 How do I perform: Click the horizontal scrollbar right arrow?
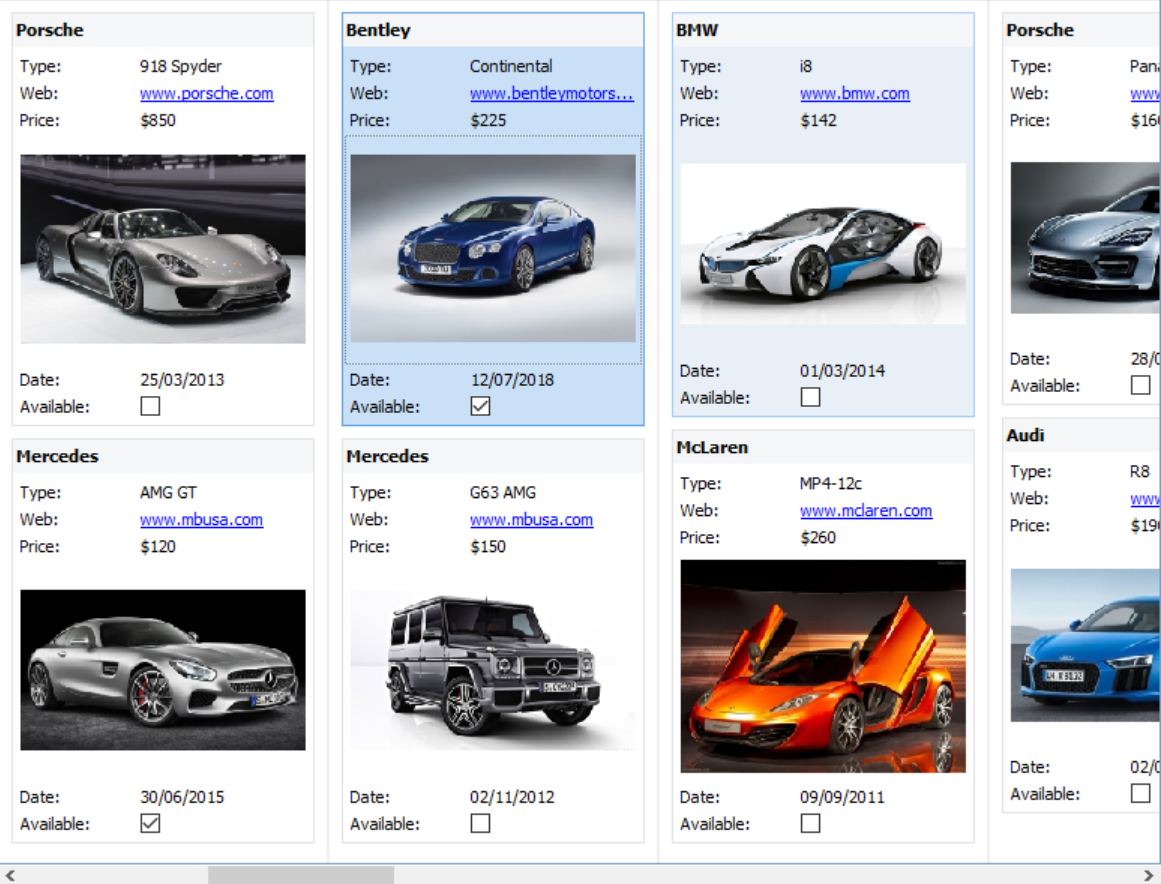click(1148, 875)
